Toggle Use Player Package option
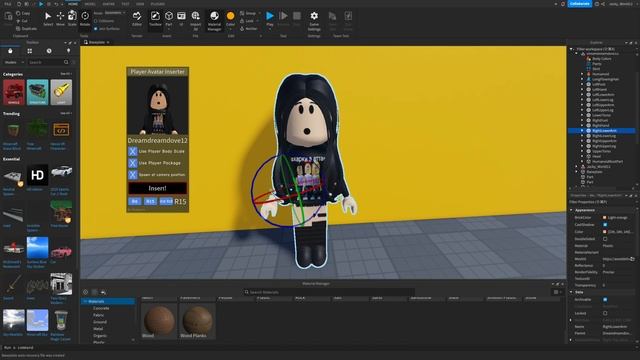The image size is (640, 360). (133, 163)
